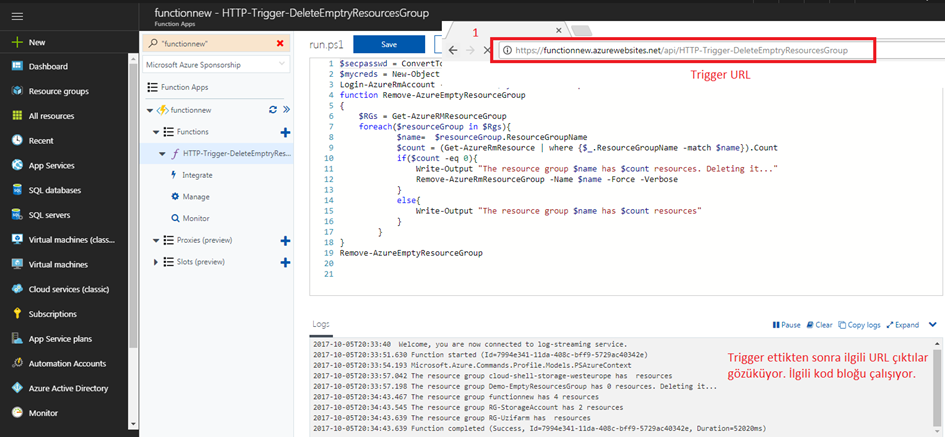Open the Microsoft Azure Sponsorship subscription dropdown
945x437 pixels.
(215, 64)
